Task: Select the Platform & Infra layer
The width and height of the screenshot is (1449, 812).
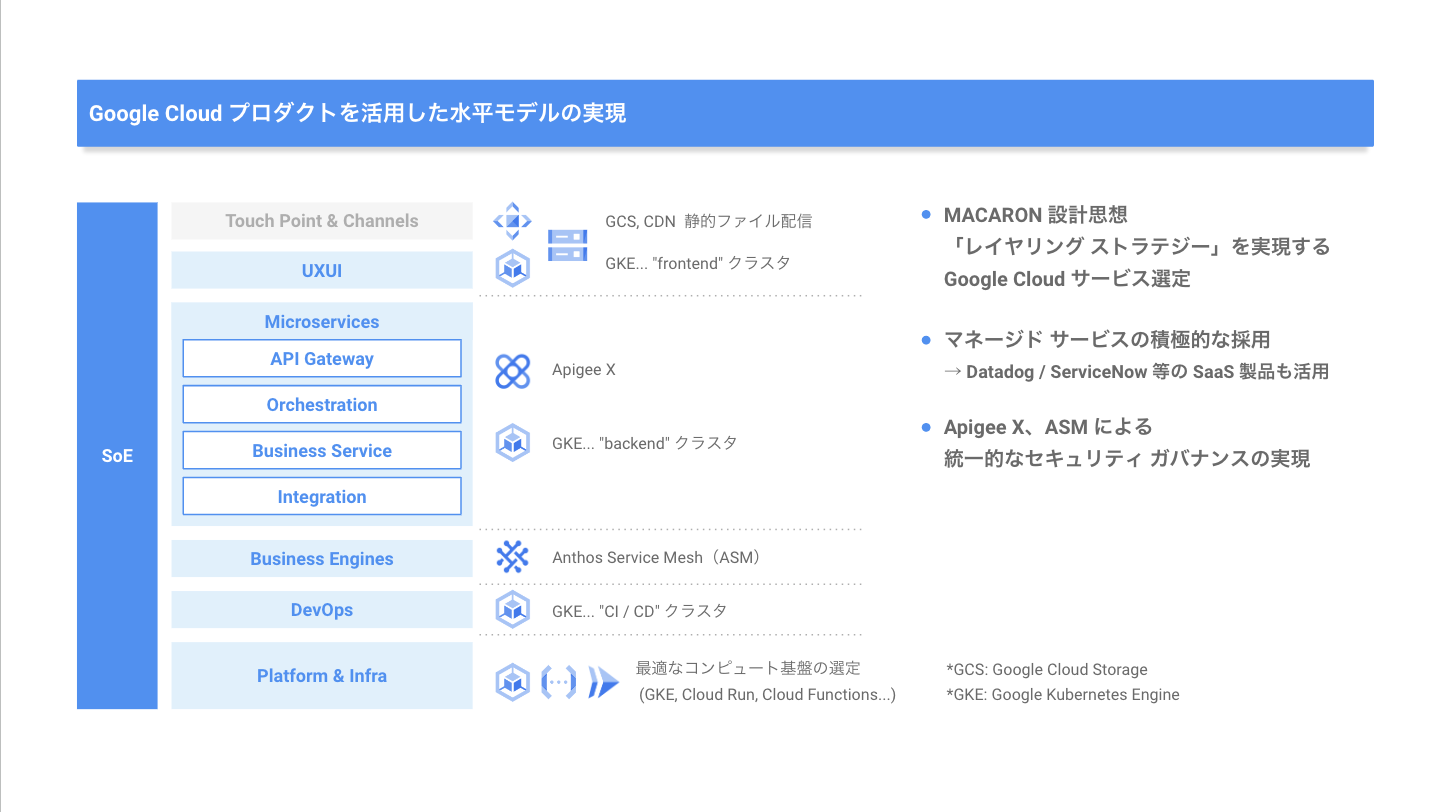Action: pos(322,676)
